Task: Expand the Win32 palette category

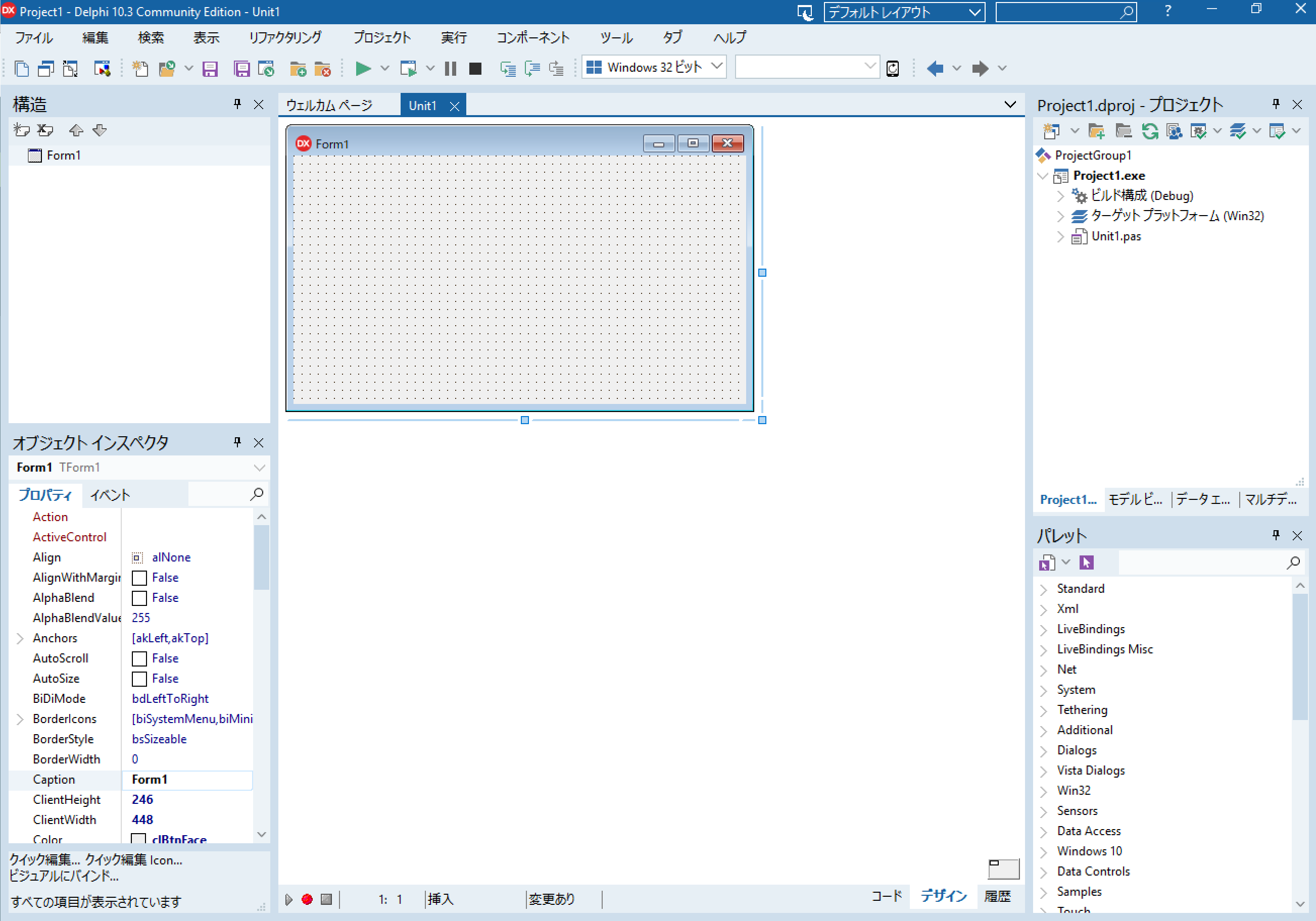Action: (x=1044, y=791)
